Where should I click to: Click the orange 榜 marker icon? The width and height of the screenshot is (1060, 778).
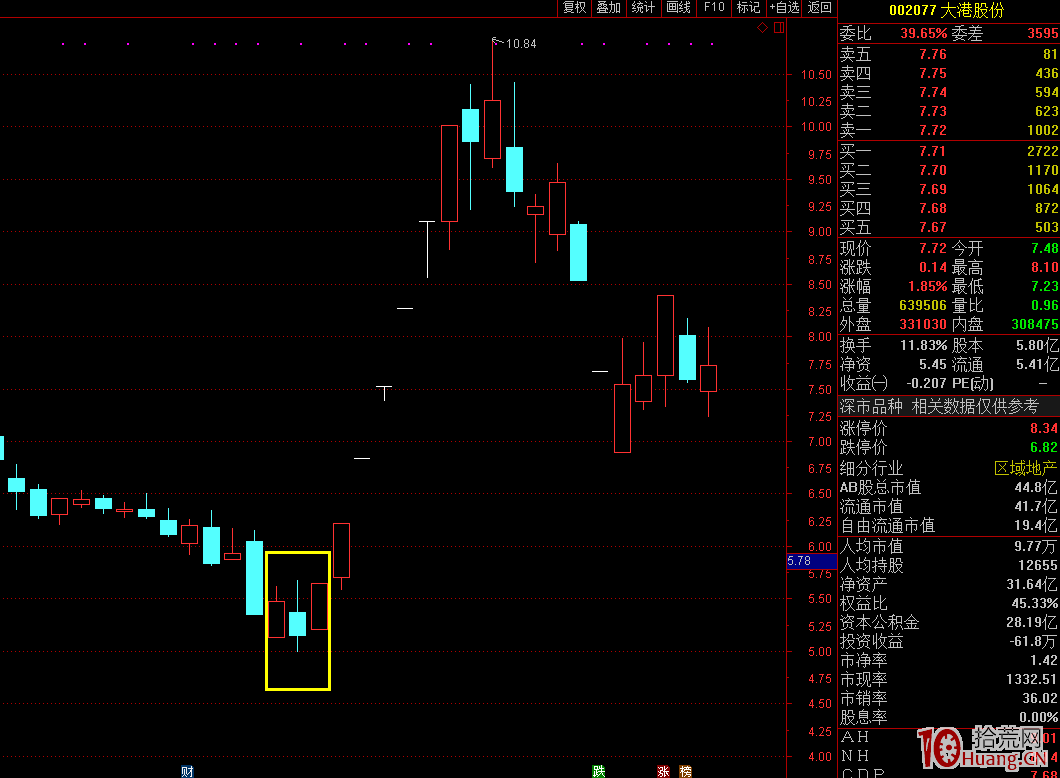pyautogui.click(x=685, y=771)
